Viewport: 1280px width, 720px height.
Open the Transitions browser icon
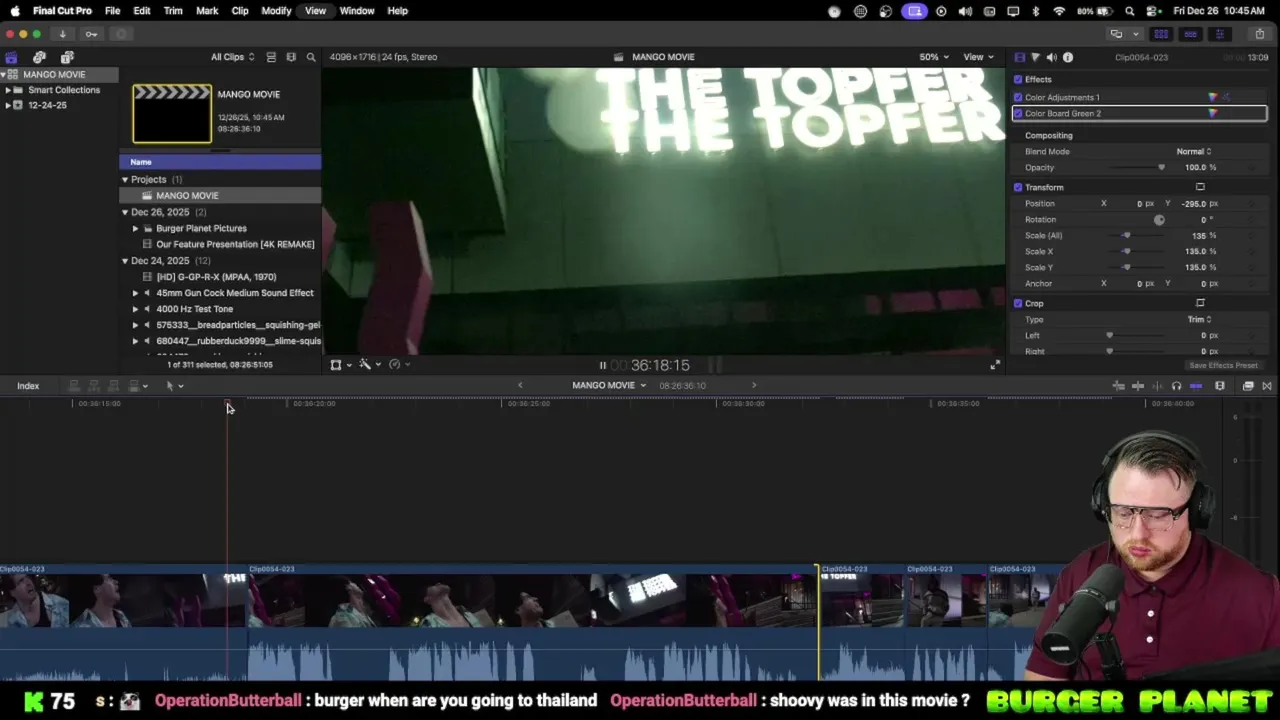[1267, 386]
